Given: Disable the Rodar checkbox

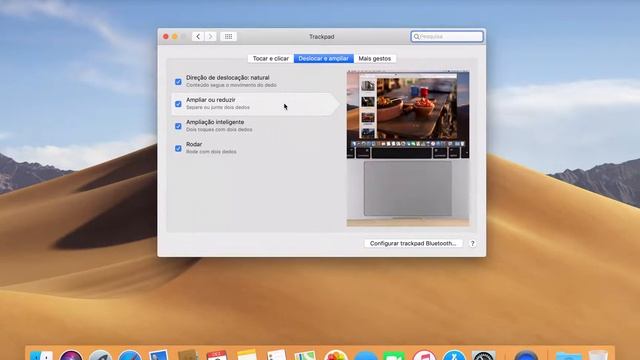Looking at the screenshot, I should (178, 148).
